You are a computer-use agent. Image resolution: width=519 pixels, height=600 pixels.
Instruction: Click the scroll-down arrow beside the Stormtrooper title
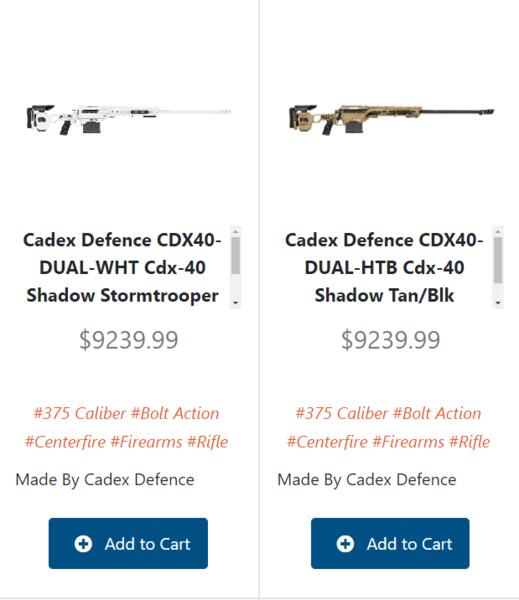tap(235, 303)
